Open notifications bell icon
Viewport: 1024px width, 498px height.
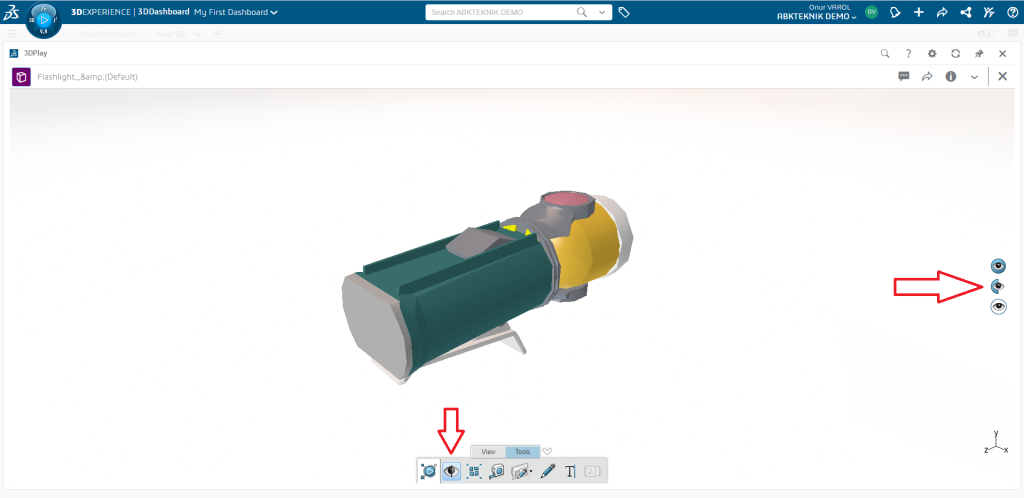coord(895,12)
